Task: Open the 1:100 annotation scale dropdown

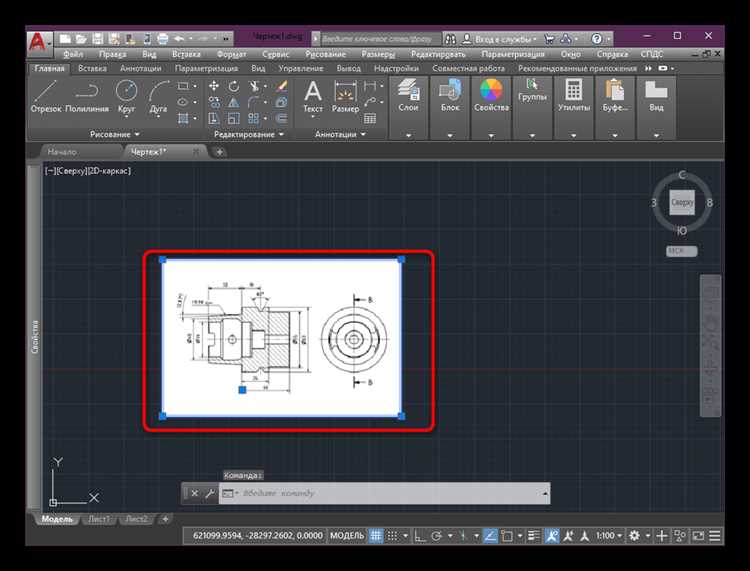Action: click(609, 536)
